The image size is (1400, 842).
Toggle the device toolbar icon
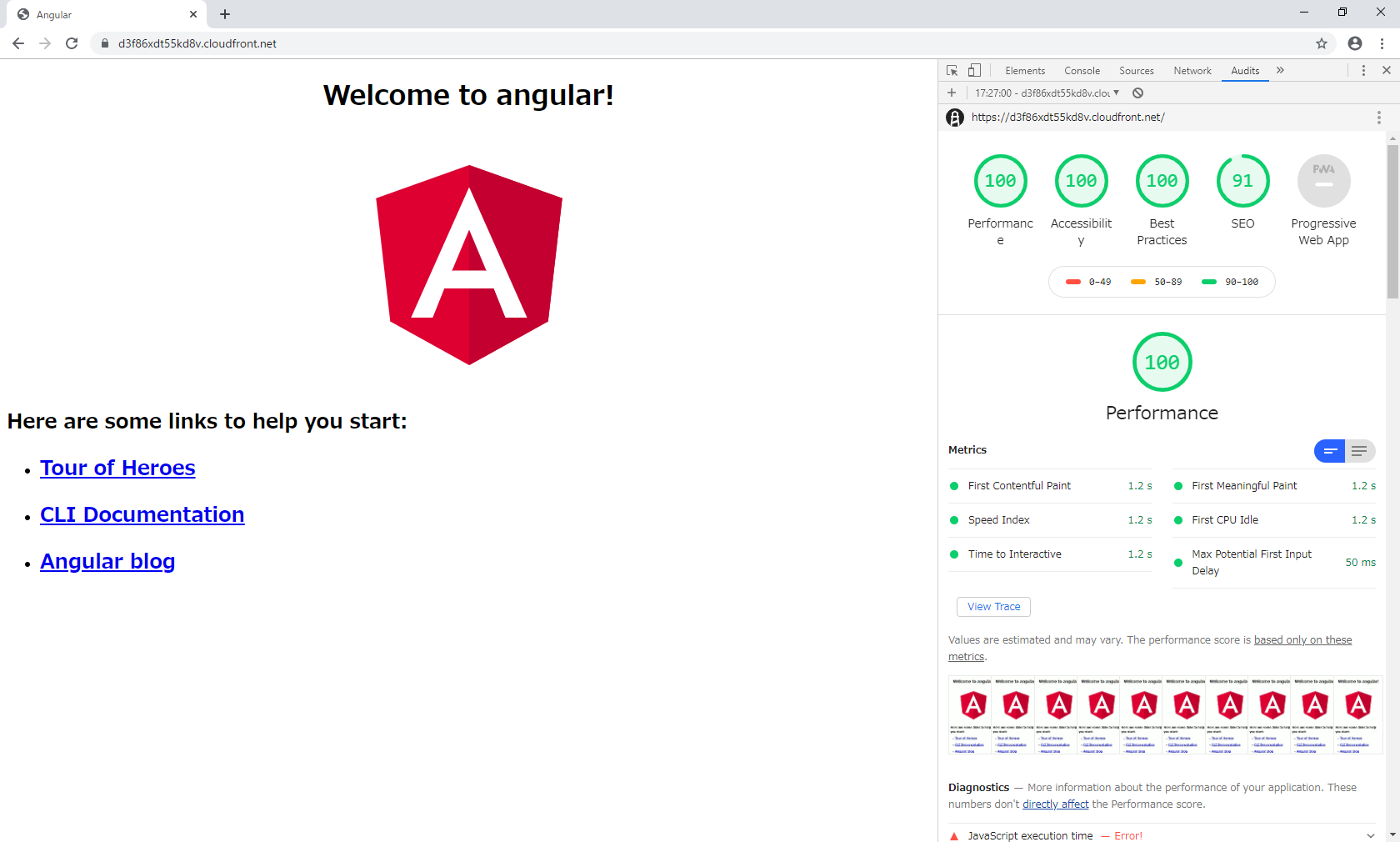click(974, 71)
